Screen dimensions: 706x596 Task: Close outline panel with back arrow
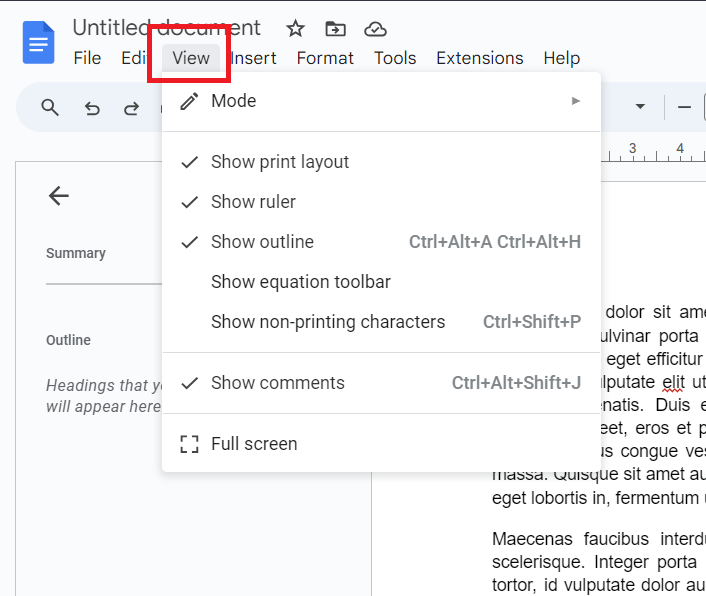[x=59, y=196]
